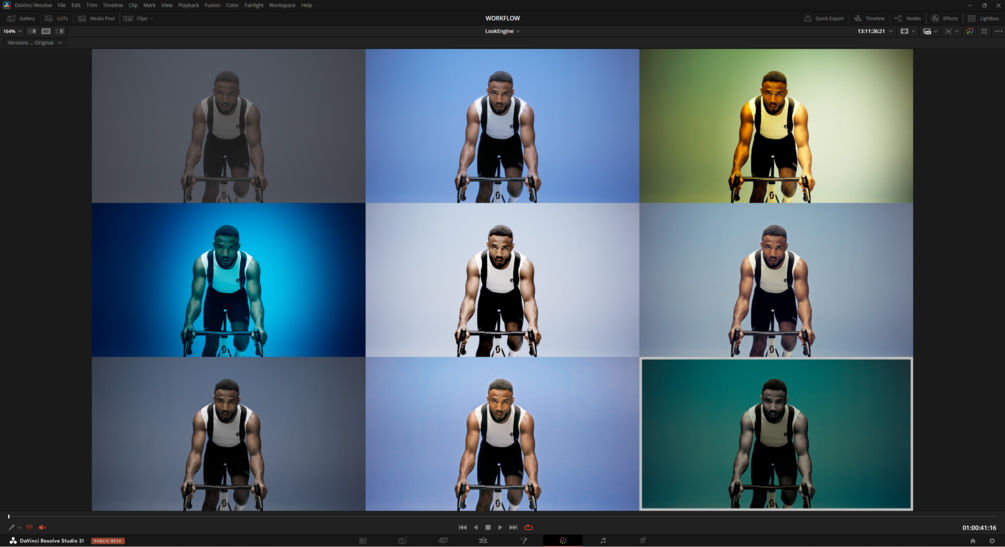Click Quick Export button
1005x547 pixels.
[x=824, y=19]
